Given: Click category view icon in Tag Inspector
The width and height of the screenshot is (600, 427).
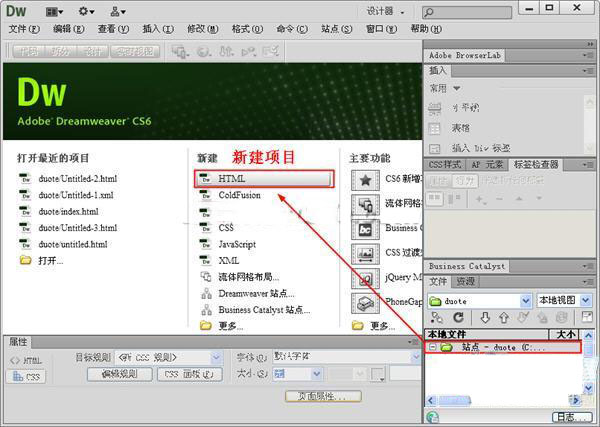Looking at the screenshot, I should click(x=434, y=198).
